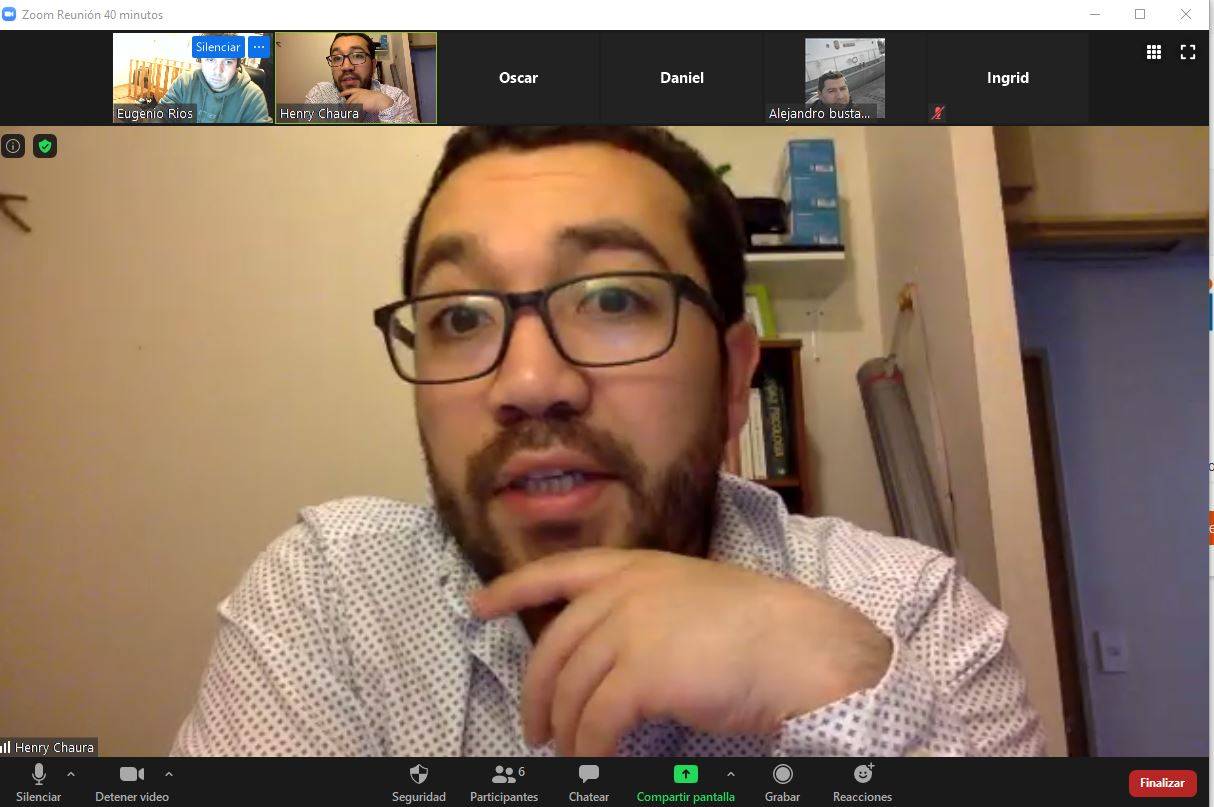Expand video options arrow beside camera
The image size is (1214, 807).
click(x=168, y=774)
